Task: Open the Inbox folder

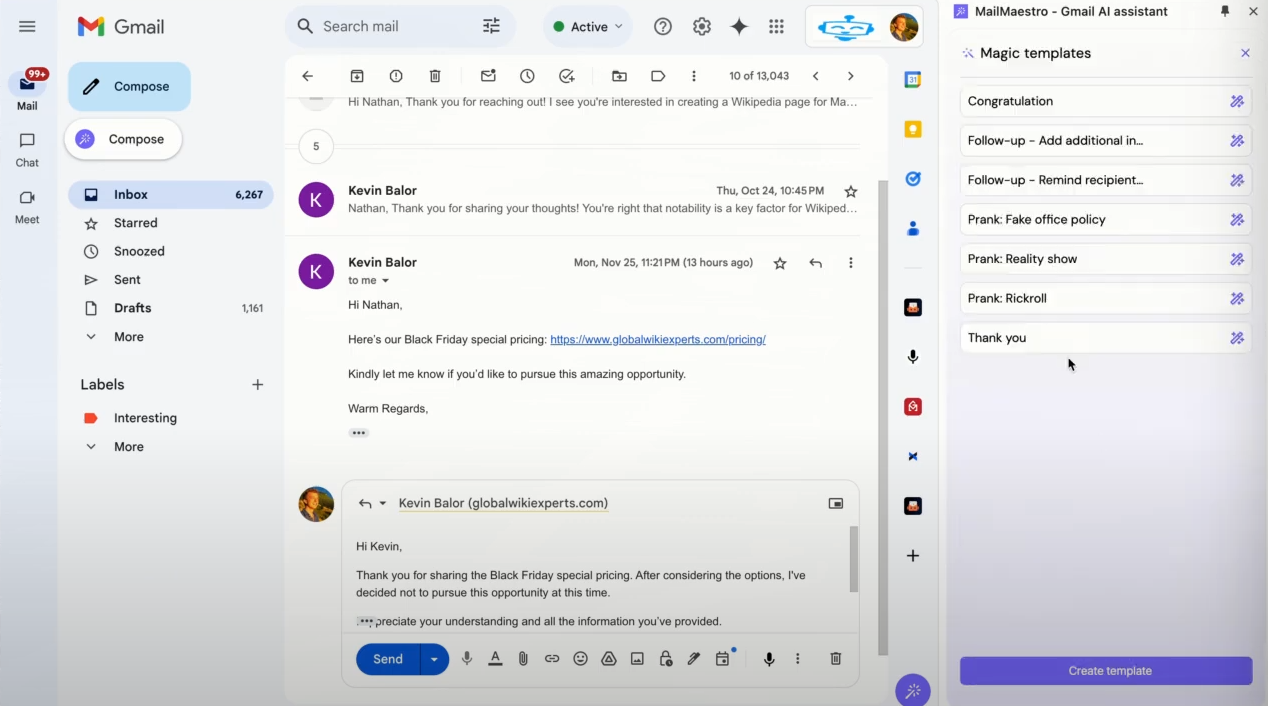Action: [x=170, y=195]
